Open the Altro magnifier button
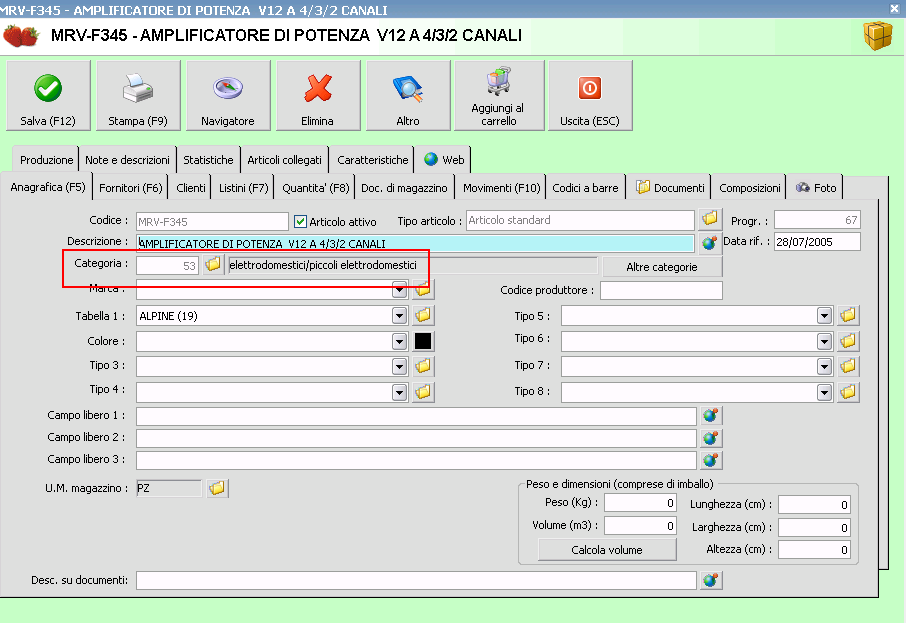Viewport: 906px width, 623px height. point(408,95)
